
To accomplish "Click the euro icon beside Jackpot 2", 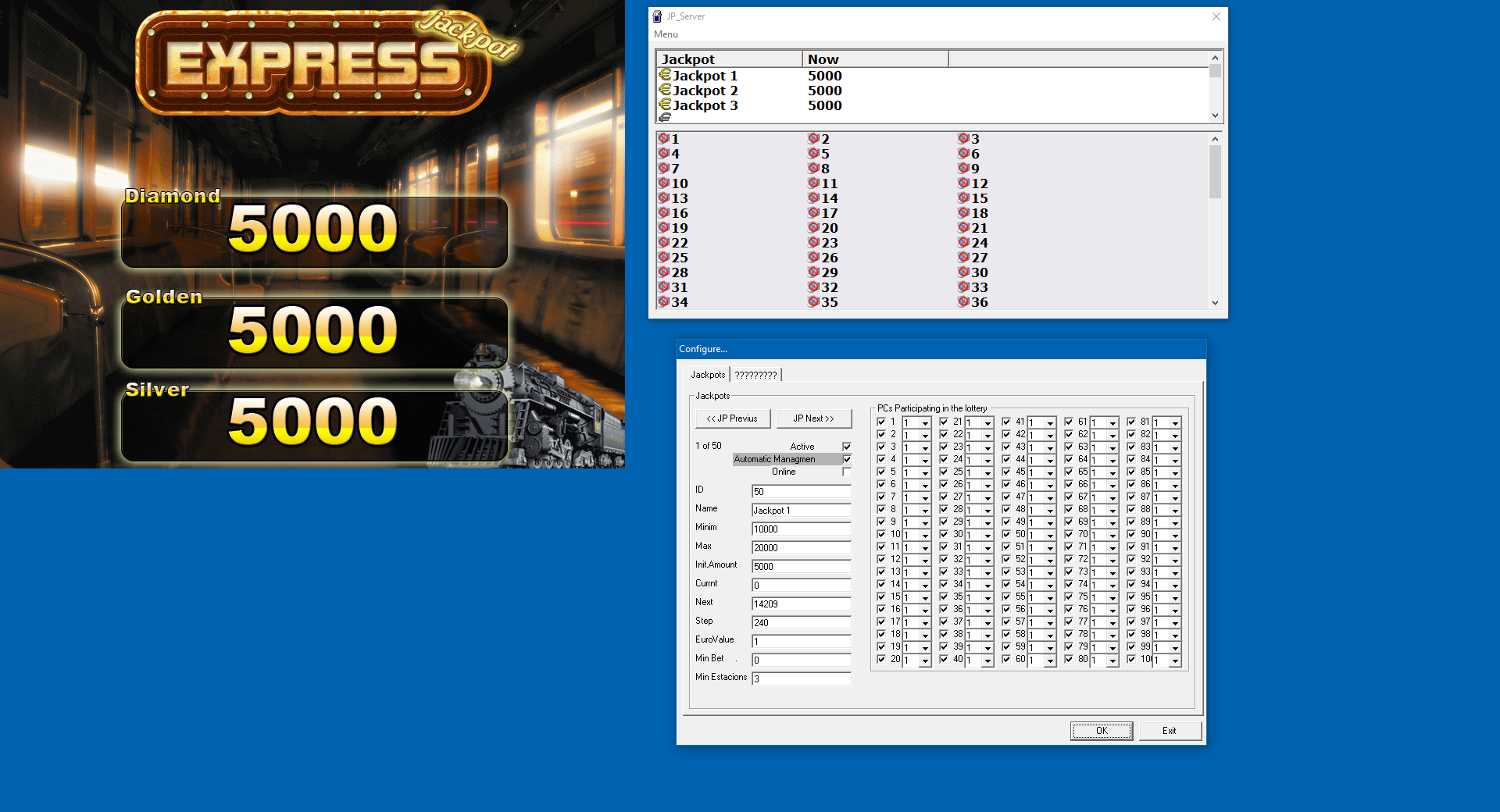I will point(665,90).
